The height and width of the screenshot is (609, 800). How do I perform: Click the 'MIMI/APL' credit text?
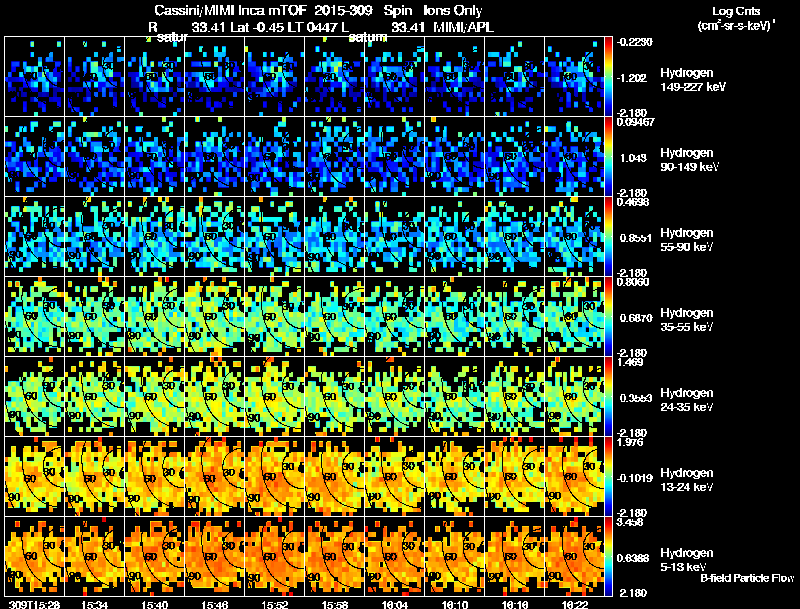463,28
